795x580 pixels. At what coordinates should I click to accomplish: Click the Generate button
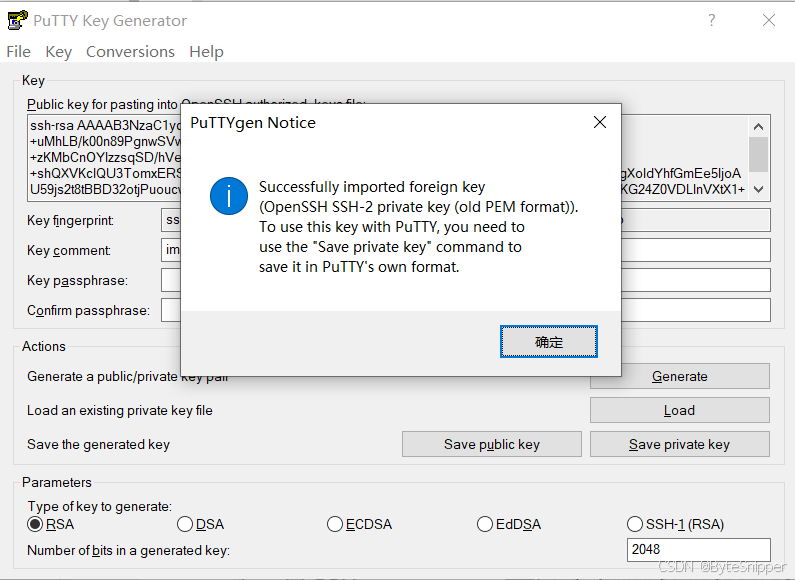coord(679,376)
